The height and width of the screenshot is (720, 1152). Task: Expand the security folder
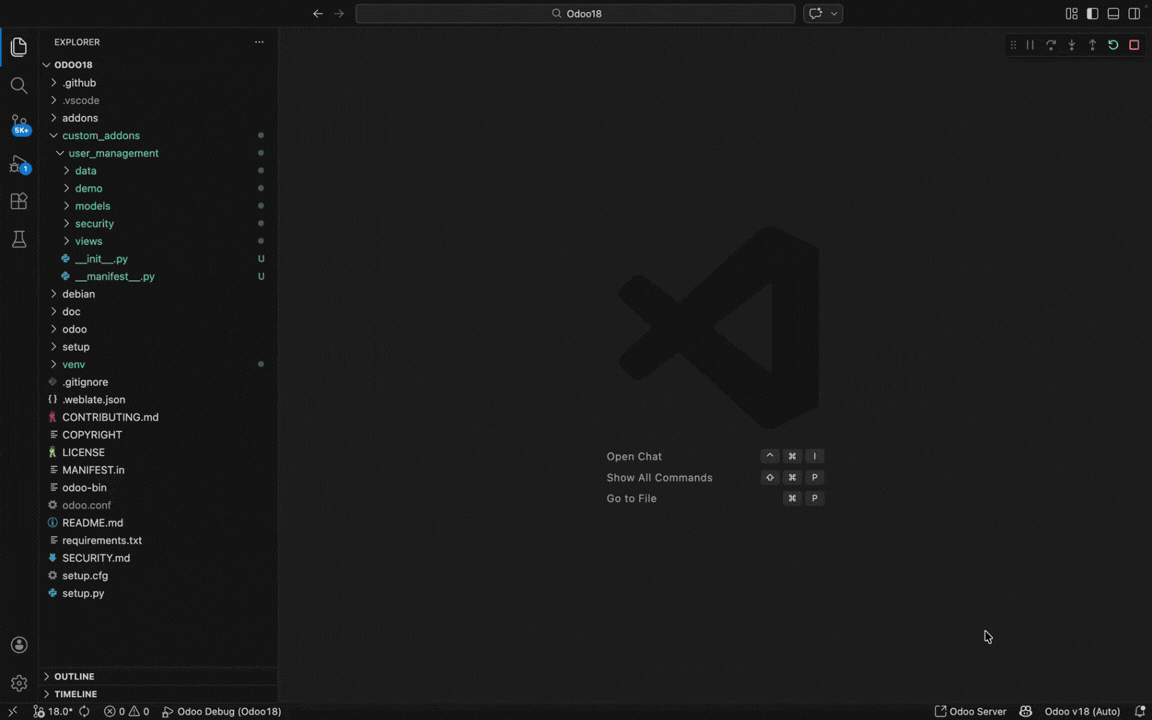158,224
